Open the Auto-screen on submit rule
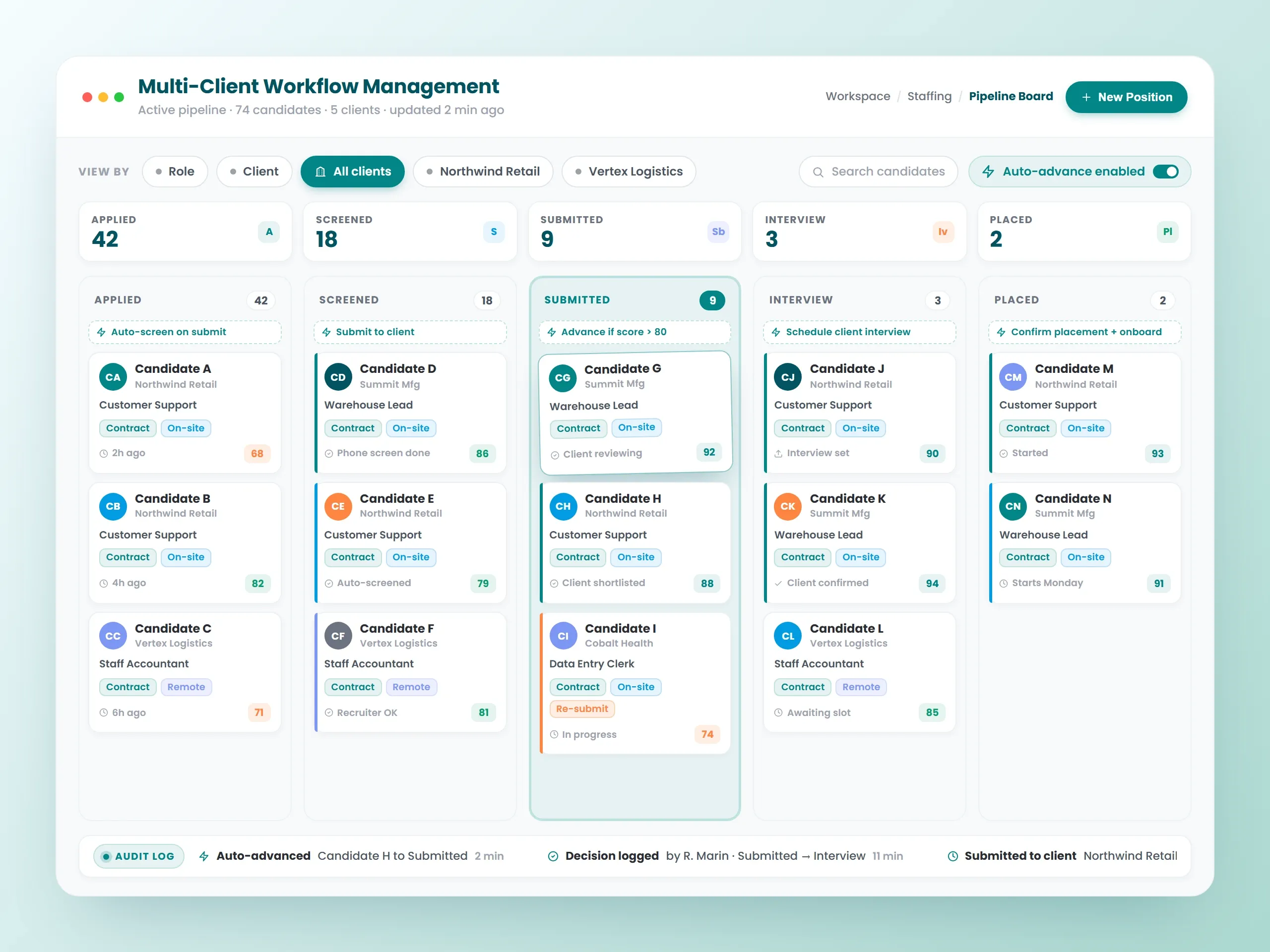 [185, 332]
